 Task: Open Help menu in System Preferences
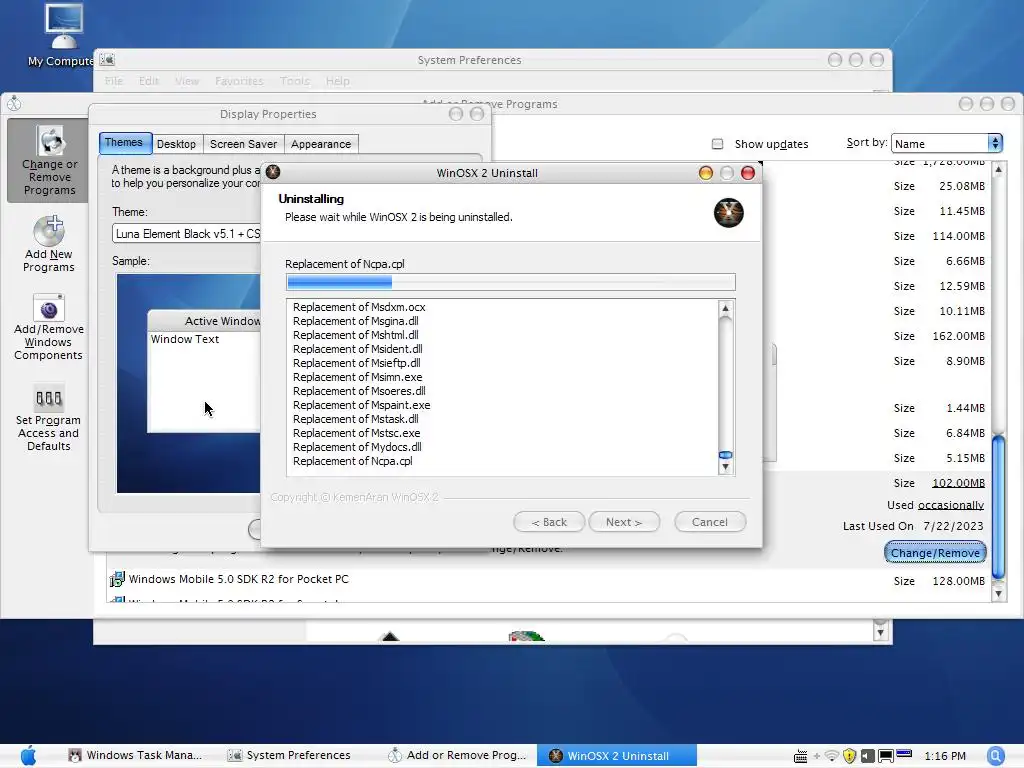(338, 80)
